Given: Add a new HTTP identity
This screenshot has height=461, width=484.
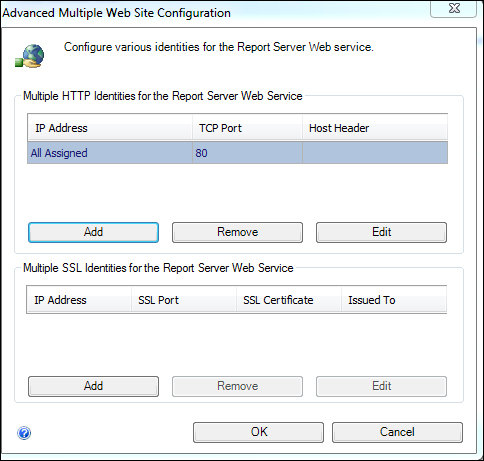Looking at the screenshot, I should coord(93,232).
